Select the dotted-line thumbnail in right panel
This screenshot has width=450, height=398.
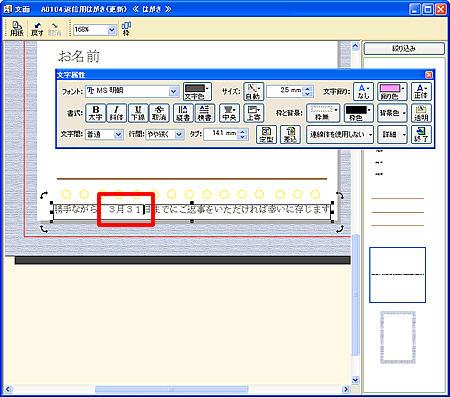(x=397, y=275)
